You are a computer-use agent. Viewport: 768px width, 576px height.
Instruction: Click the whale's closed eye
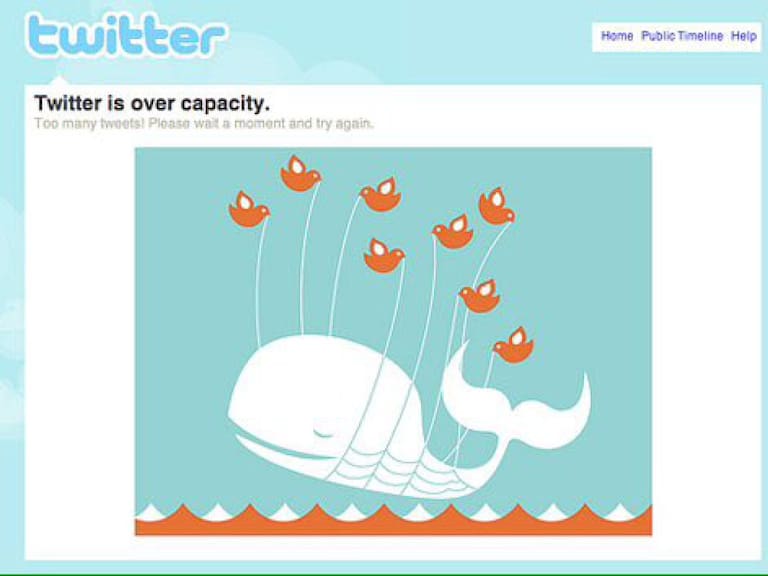click(x=323, y=432)
